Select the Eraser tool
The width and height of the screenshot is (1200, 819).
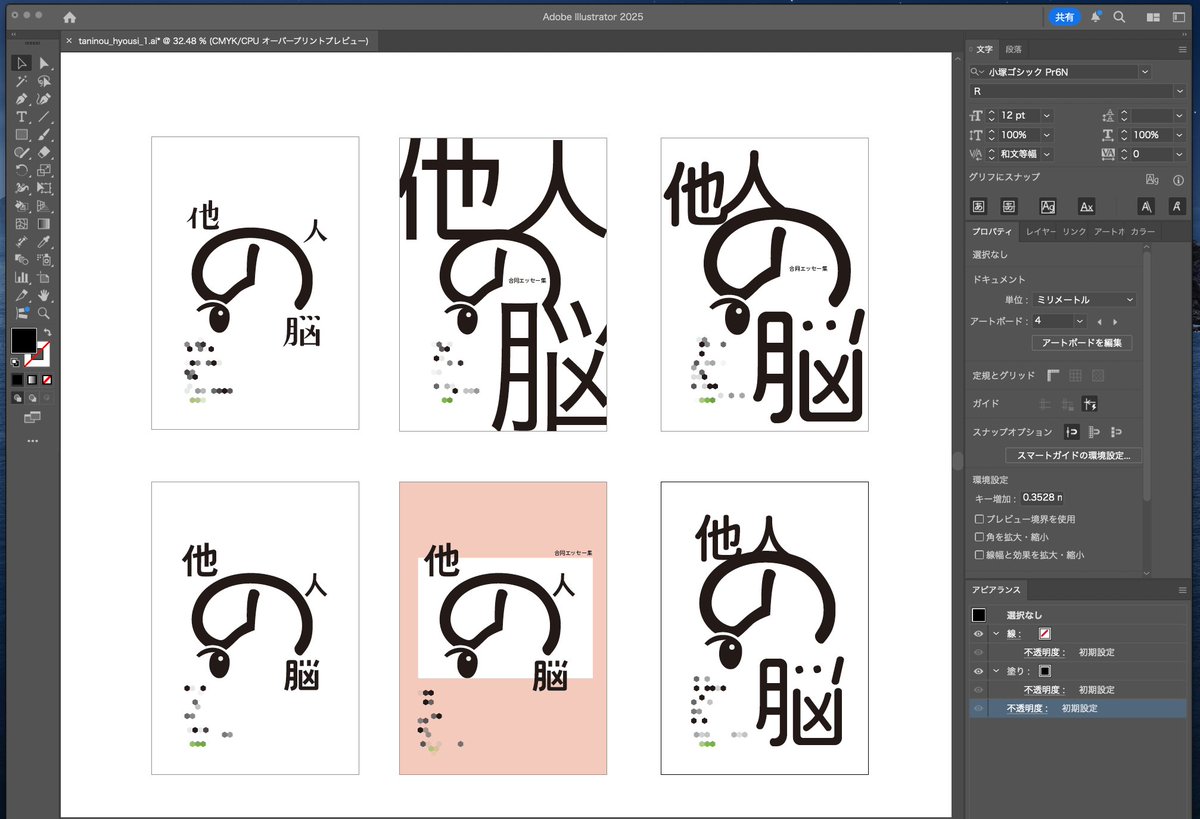45,152
